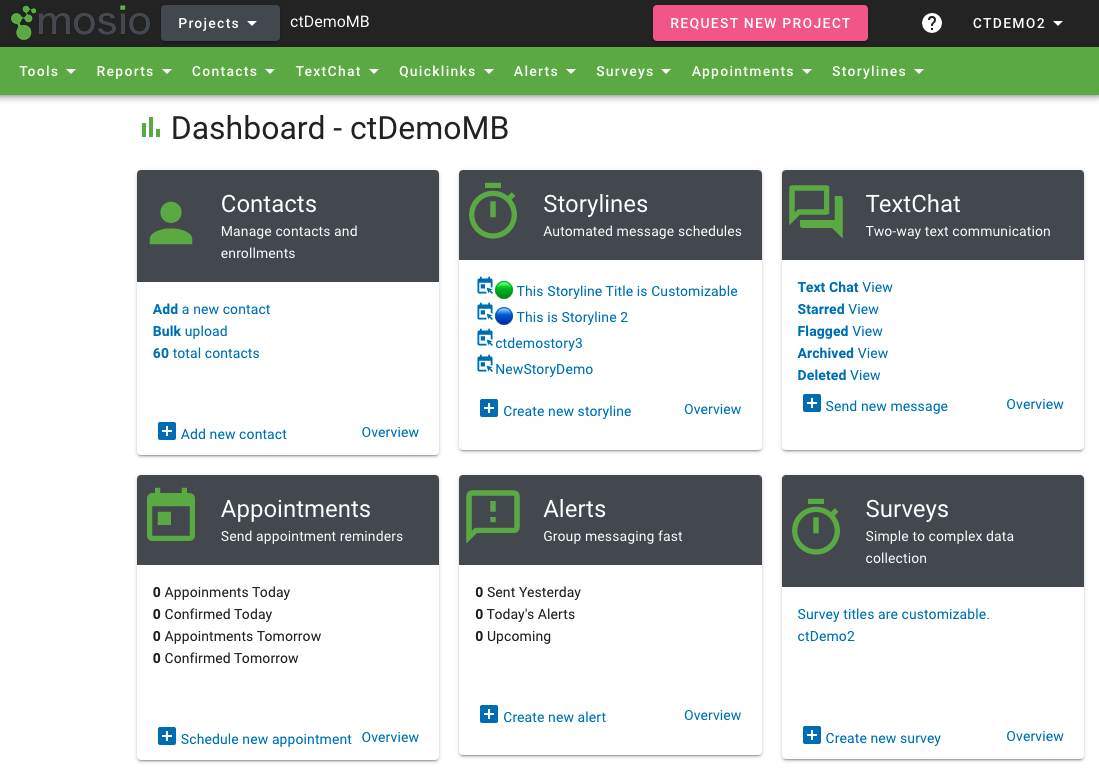Open the Tools dropdown menu
The width and height of the screenshot is (1099, 771).
[48, 71]
